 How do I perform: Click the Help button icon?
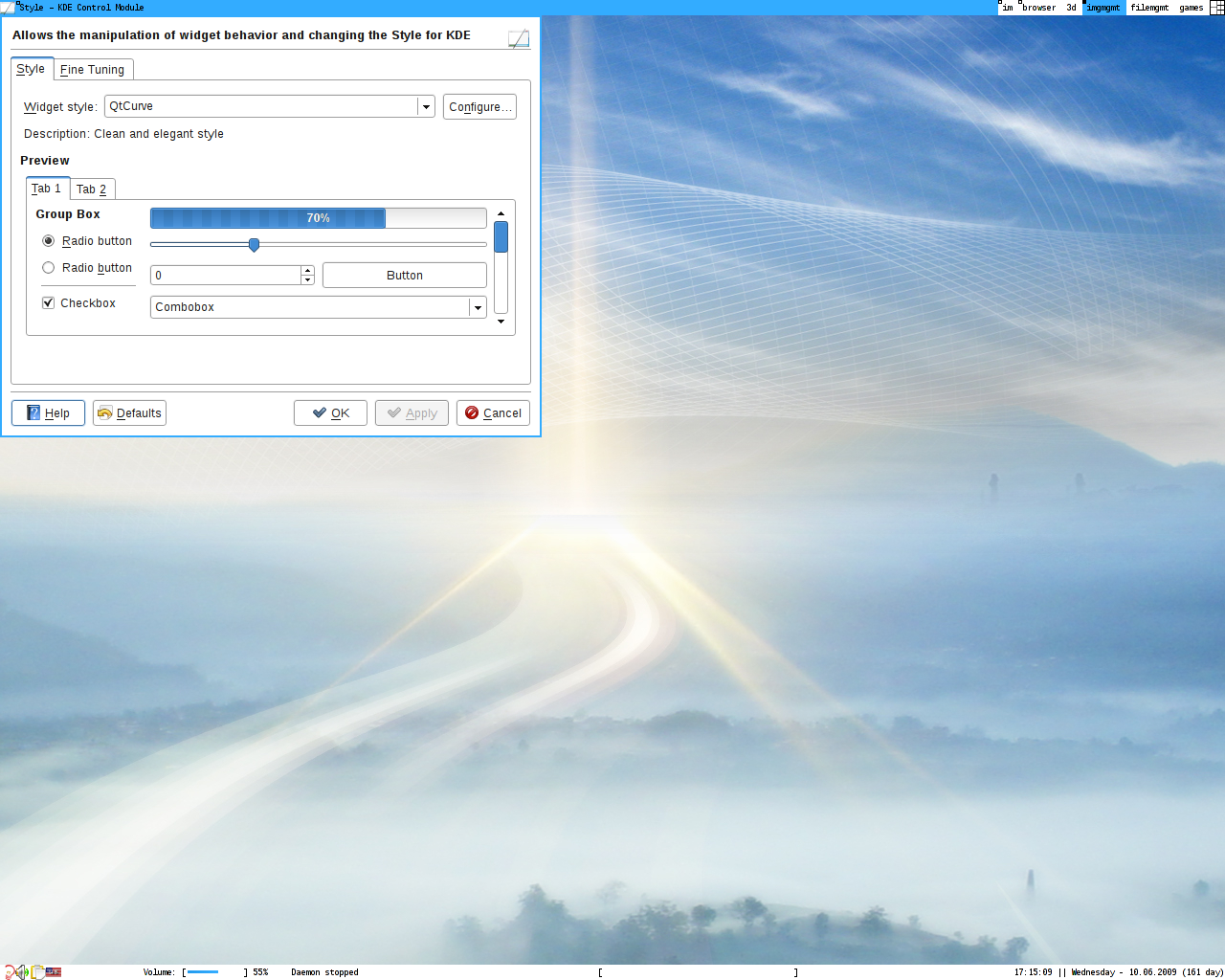pyautogui.click(x=34, y=412)
